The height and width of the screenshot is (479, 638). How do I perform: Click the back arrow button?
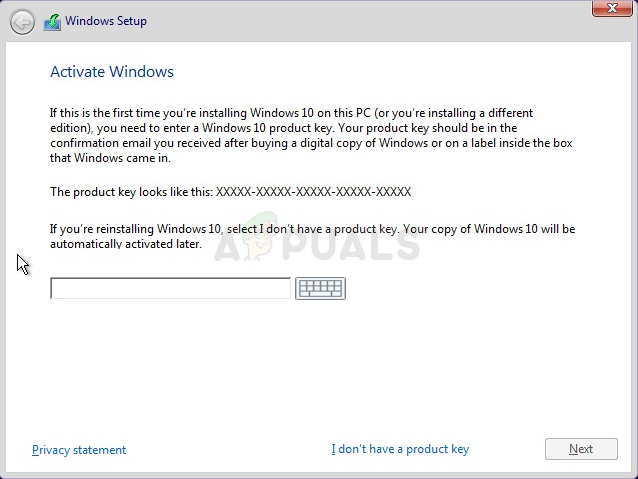[x=22, y=22]
